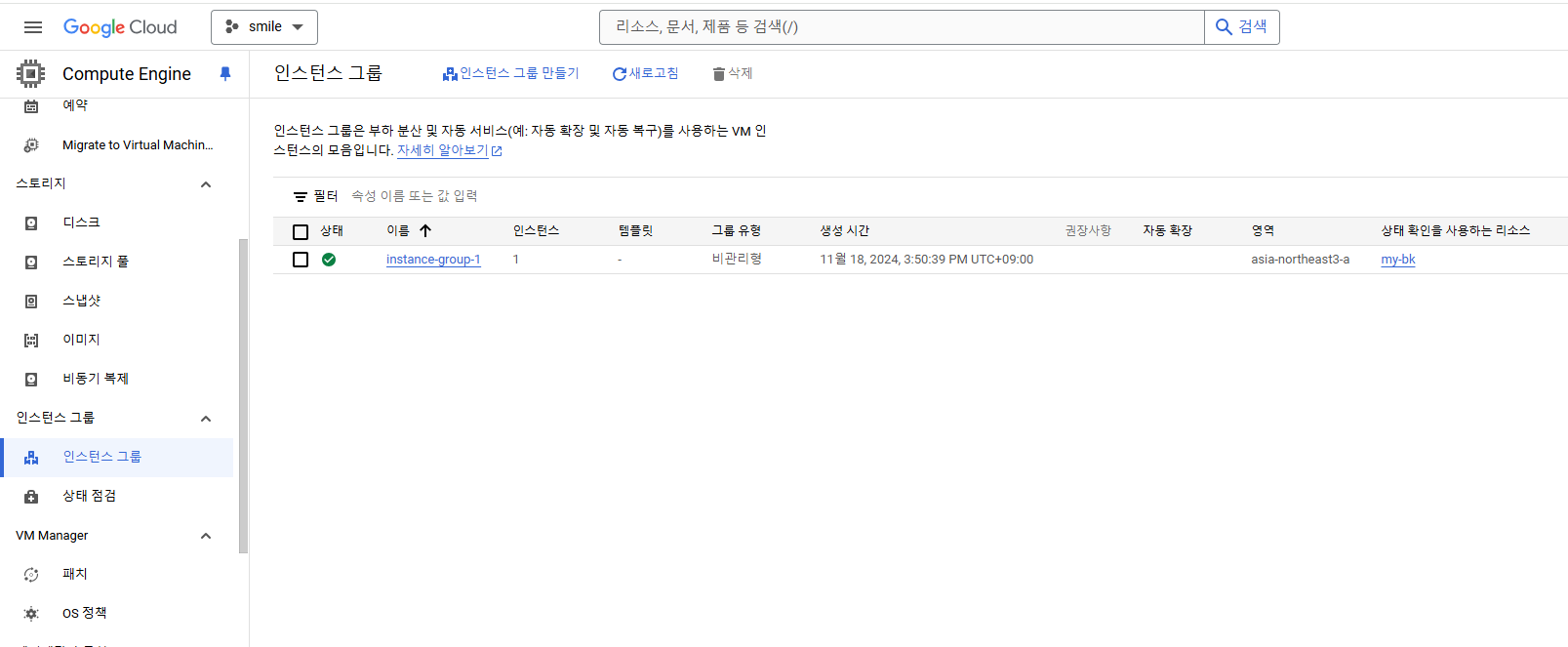The image size is (1568, 647).
Task: Click the 스토리지 section header
Action: pyautogui.click(x=41, y=183)
